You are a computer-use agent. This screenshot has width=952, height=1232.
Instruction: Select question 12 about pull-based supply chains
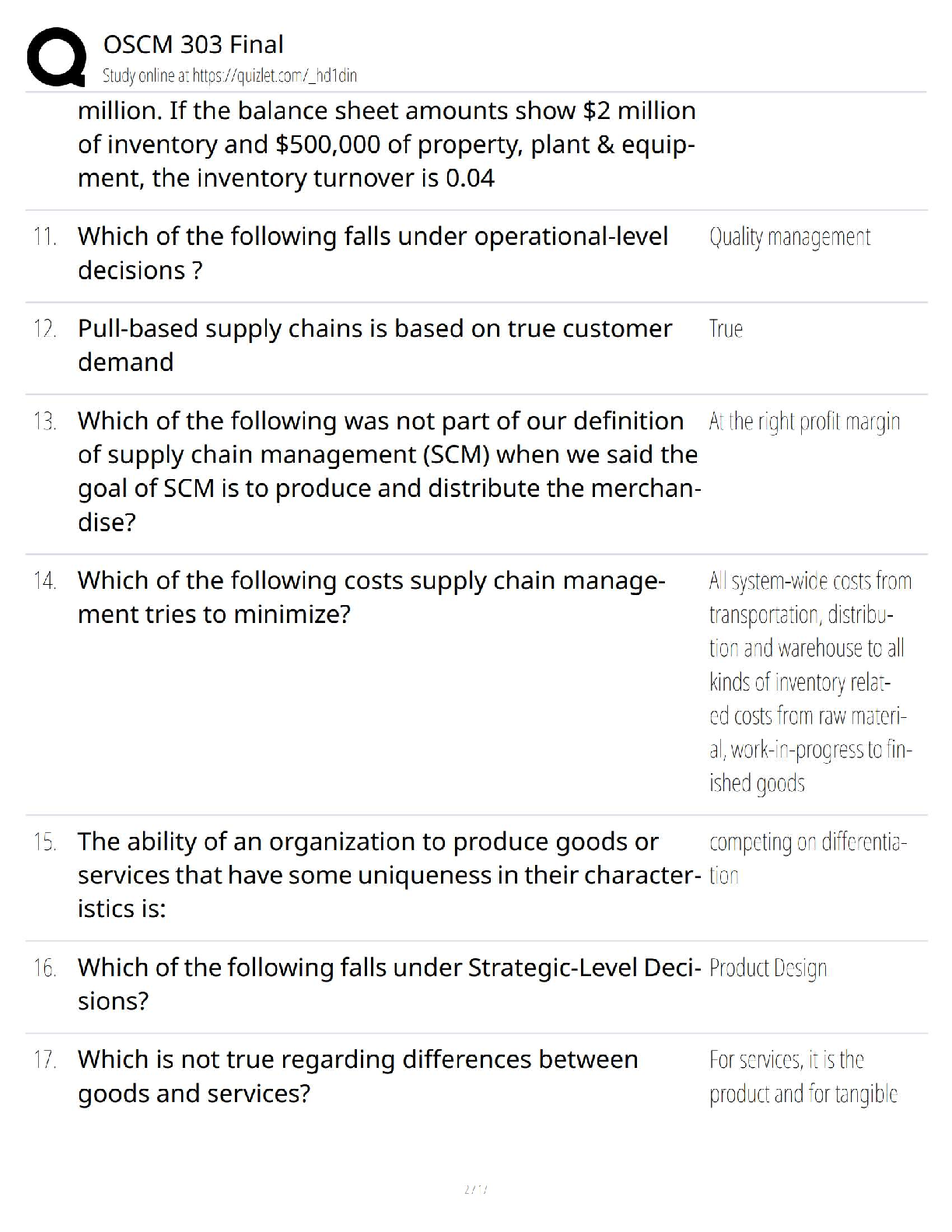click(x=375, y=345)
